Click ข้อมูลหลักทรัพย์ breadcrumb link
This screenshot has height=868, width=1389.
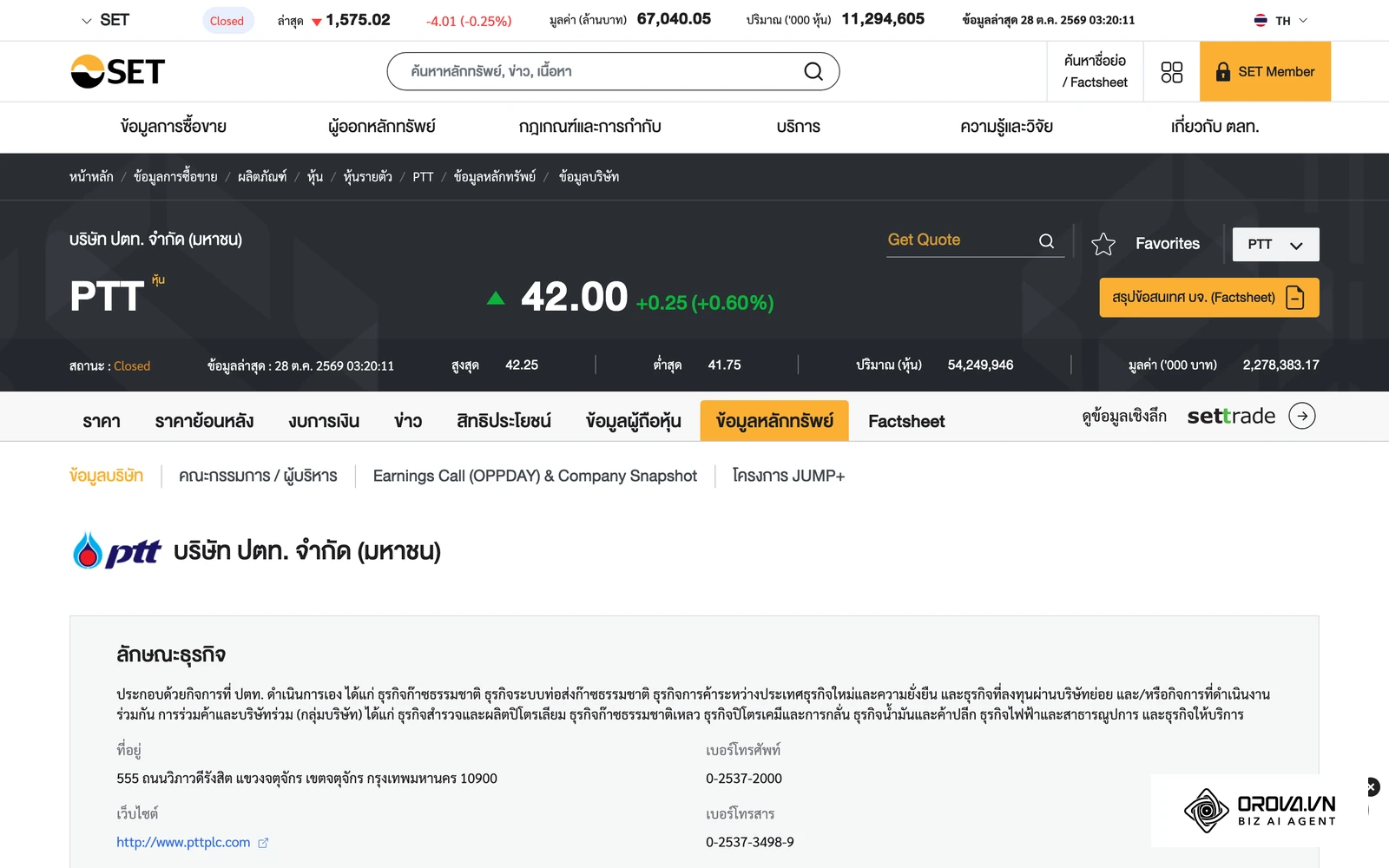[x=495, y=177]
